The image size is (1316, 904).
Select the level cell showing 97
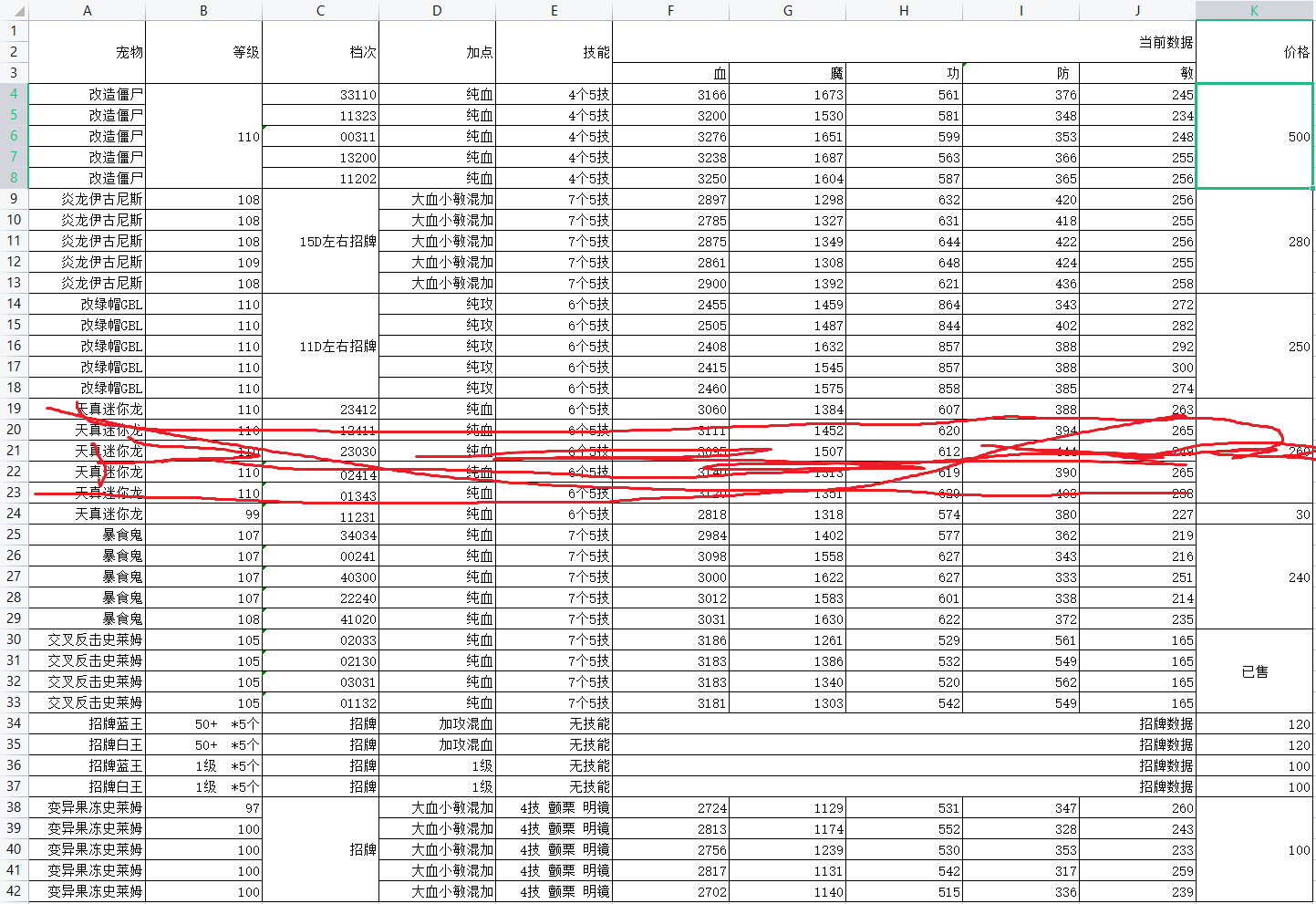pos(203,807)
